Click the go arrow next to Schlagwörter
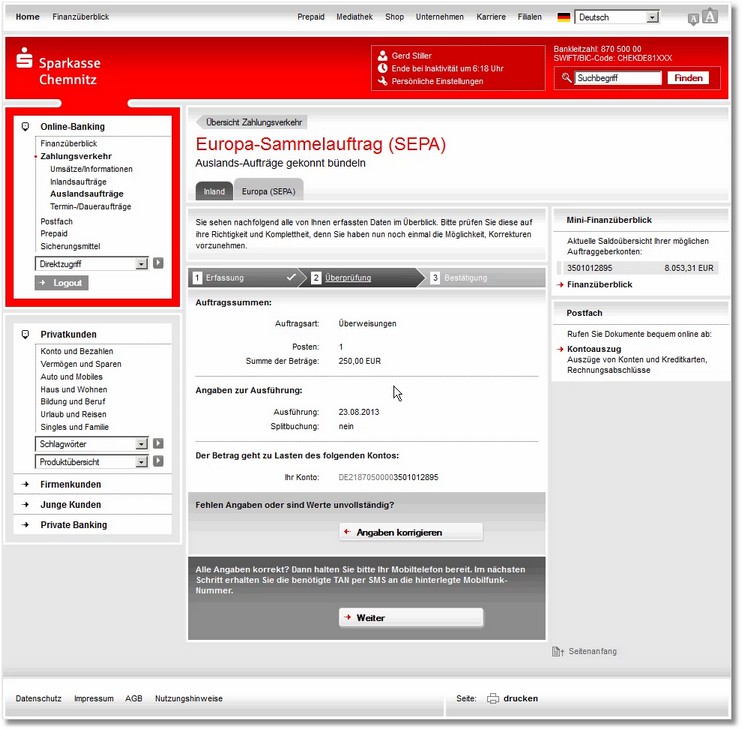Image resolution: width=742 pixels, height=730 pixels. tap(158, 443)
